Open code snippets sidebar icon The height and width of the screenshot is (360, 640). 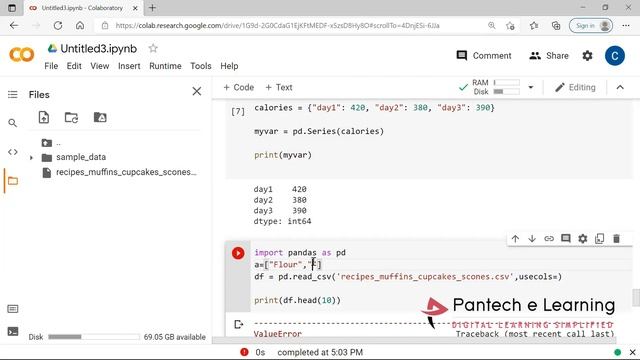[13, 152]
